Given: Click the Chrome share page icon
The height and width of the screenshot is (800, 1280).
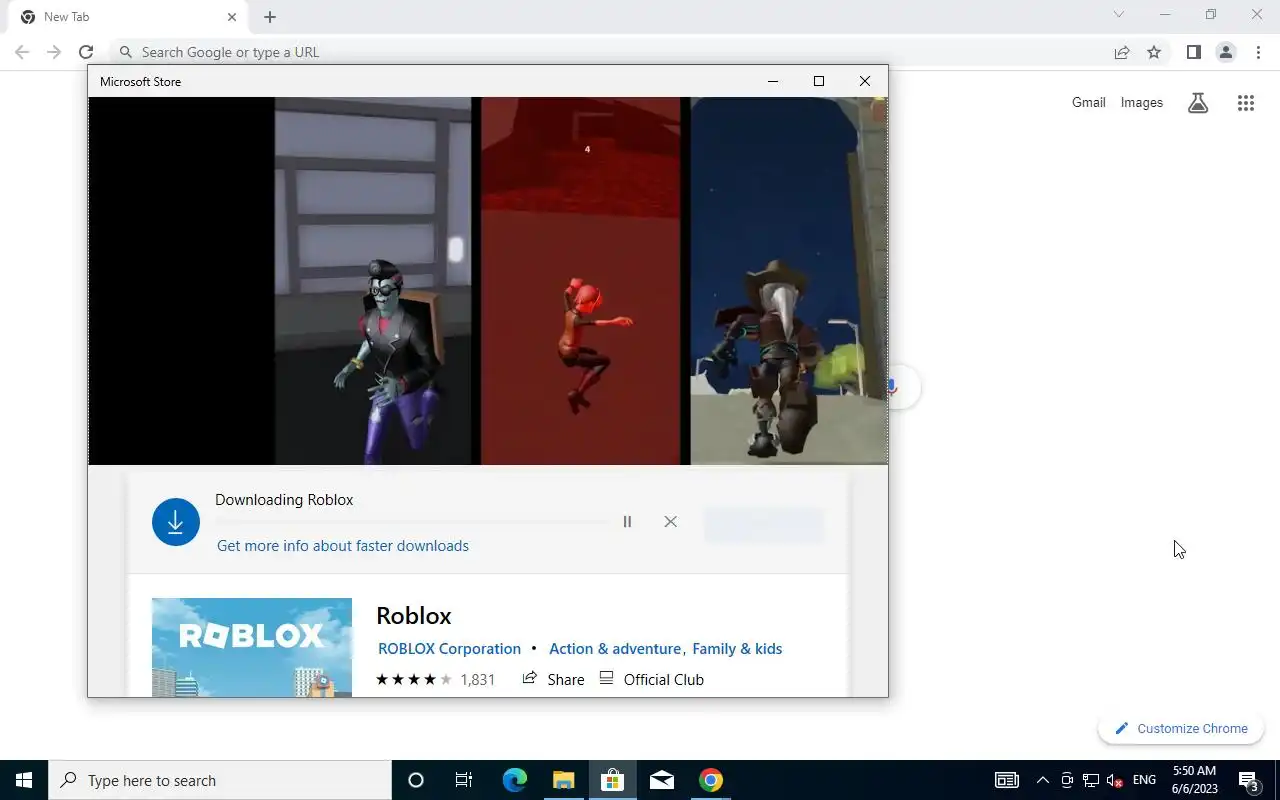Looking at the screenshot, I should click(1122, 52).
